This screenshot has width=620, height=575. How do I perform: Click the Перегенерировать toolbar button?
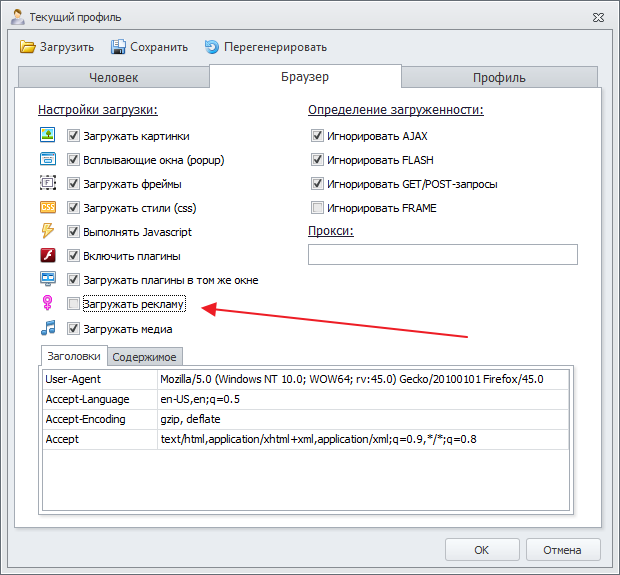point(266,47)
